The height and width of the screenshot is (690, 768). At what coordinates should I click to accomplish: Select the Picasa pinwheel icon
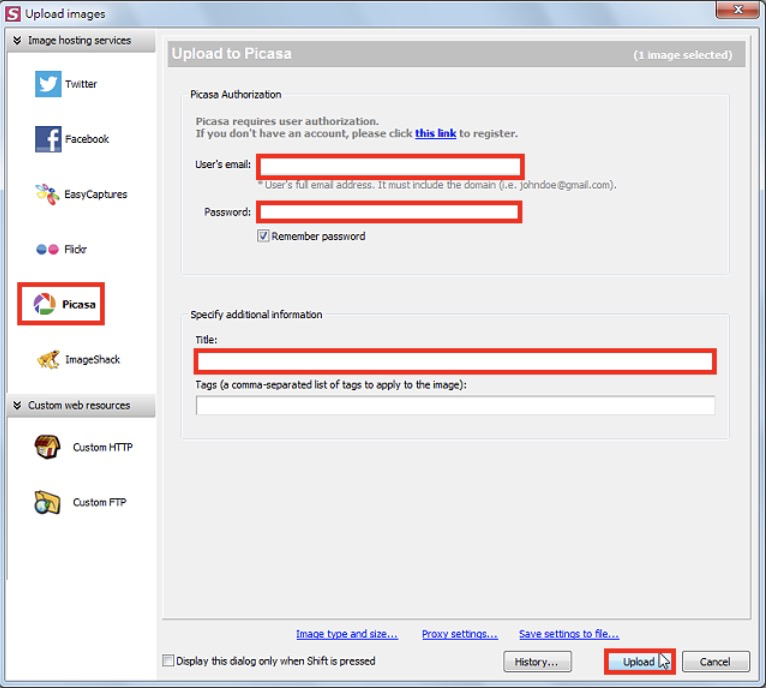(45, 304)
